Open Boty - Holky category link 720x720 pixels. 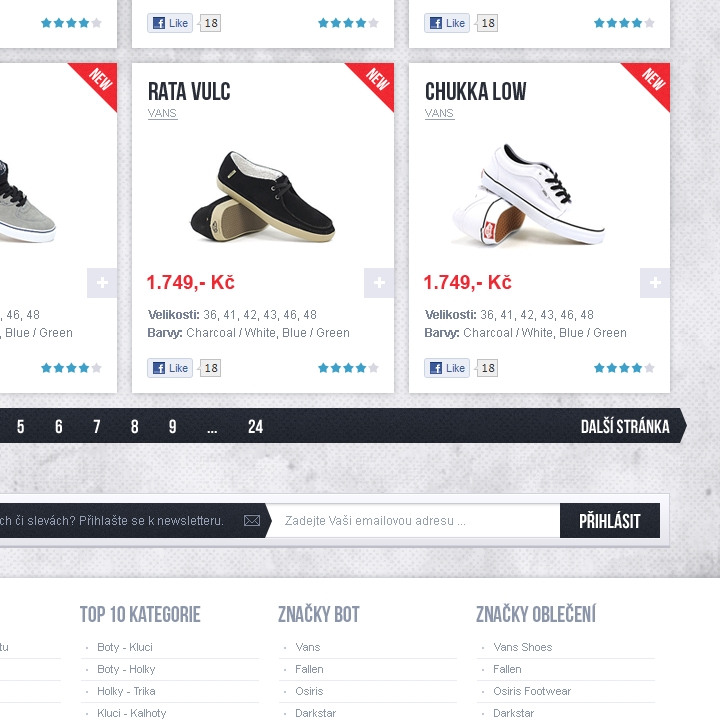[126, 669]
